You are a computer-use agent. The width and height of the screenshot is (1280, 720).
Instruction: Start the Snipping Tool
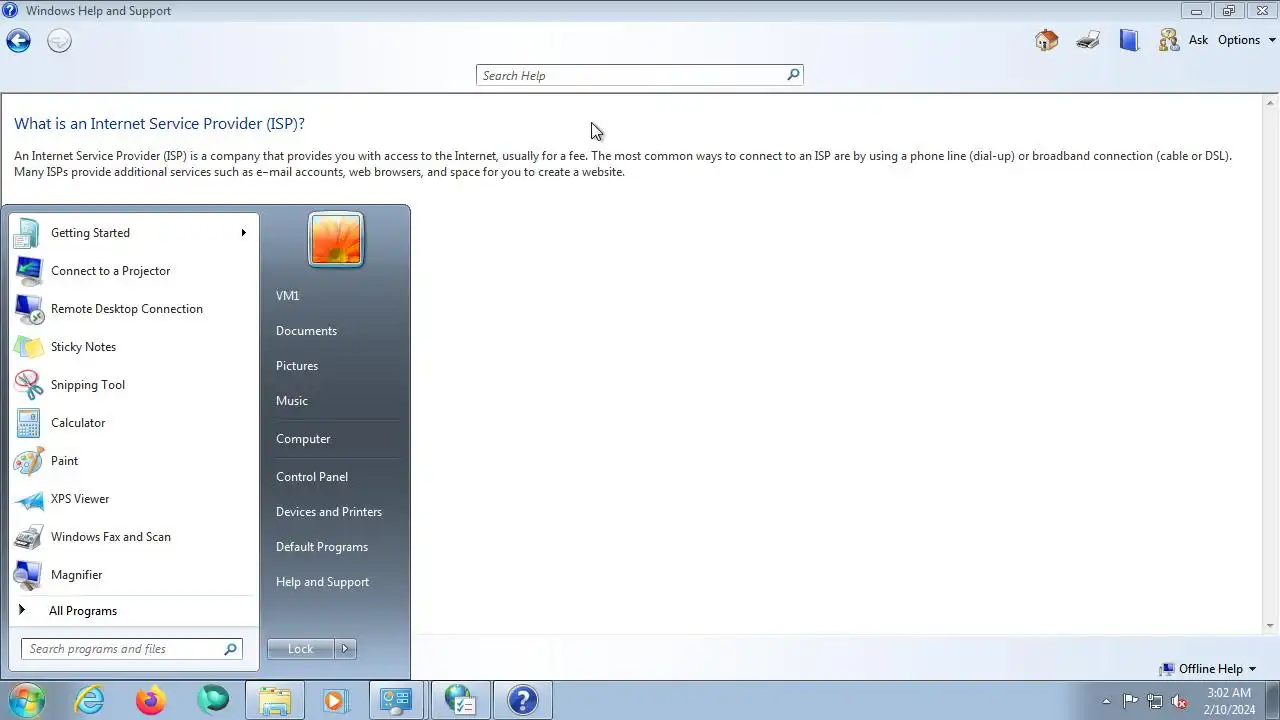click(x=134, y=385)
